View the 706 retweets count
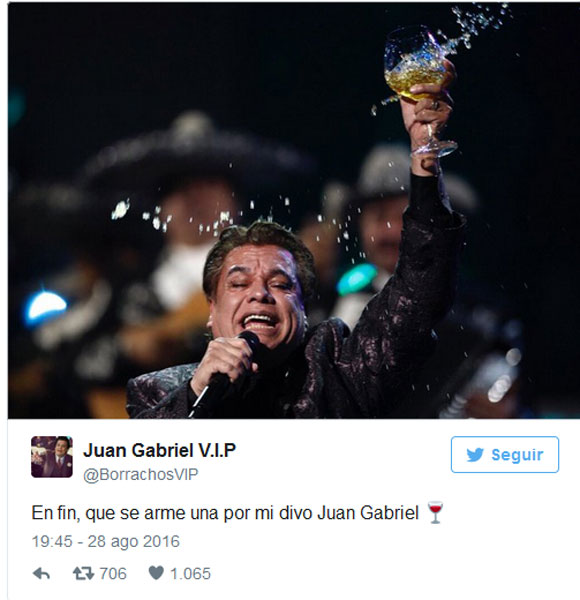This screenshot has height=600, width=580. click(x=113, y=574)
